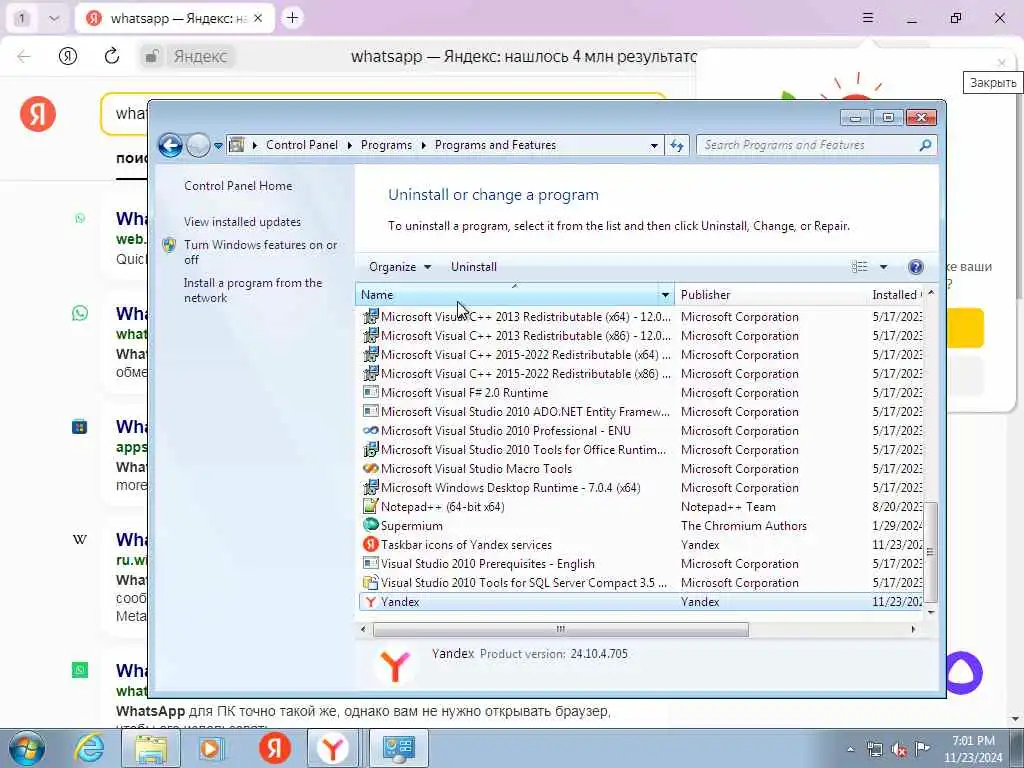Sort by Installed On column header
The width and height of the screenshot is (1024, 768).
(x=895, y=295)
